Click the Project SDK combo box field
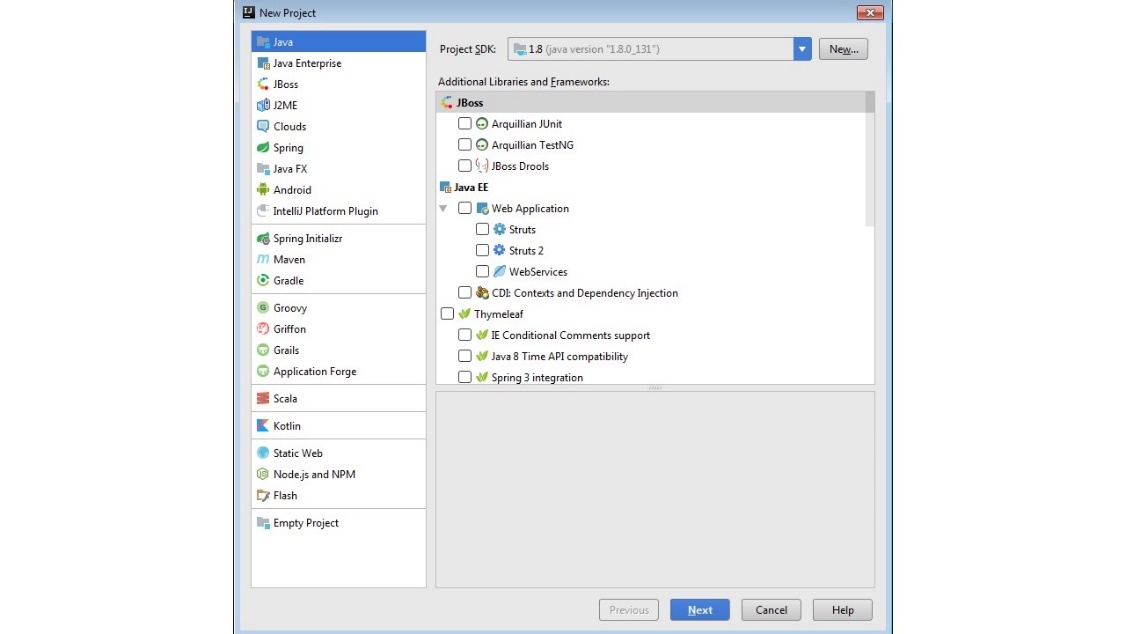The image size is (1126, 634). point(650,49)
